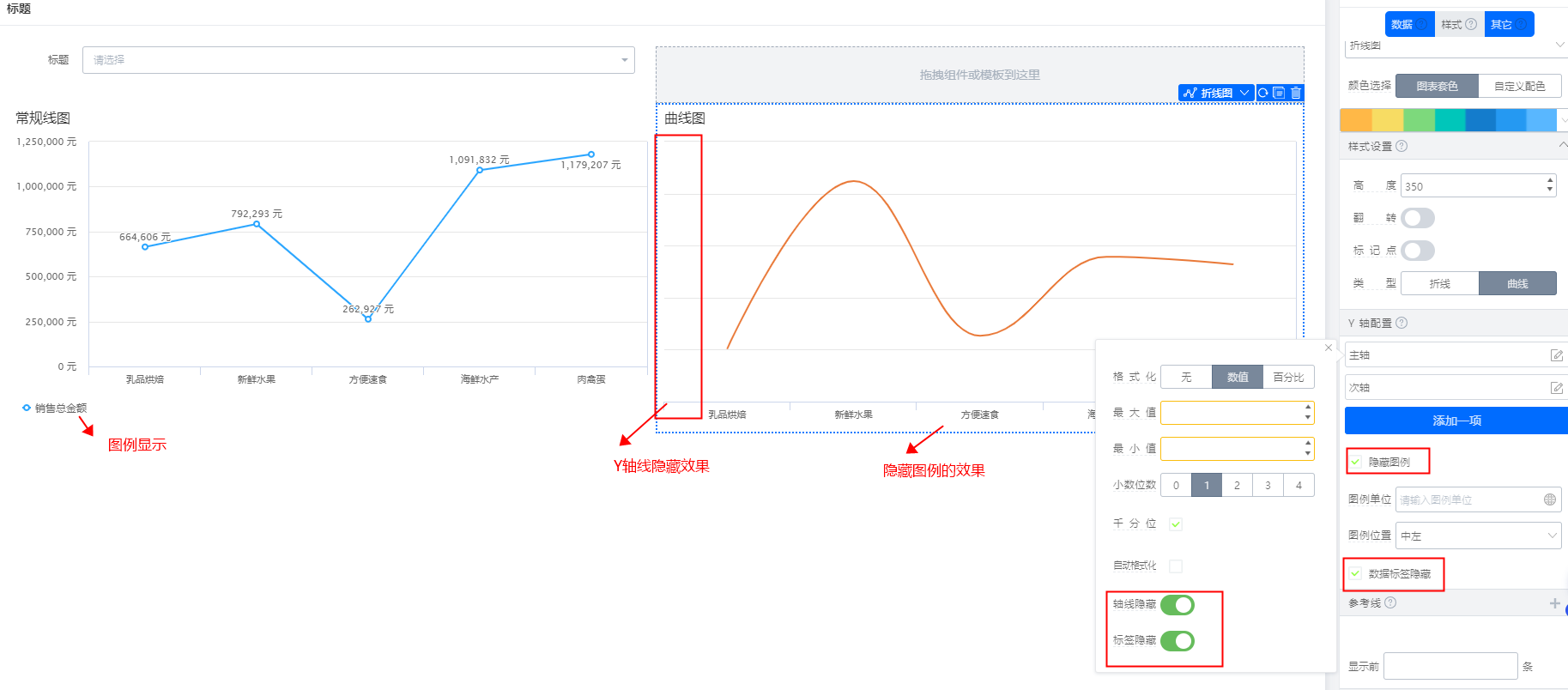Select 自定义配色 color option

(1520, 86)
